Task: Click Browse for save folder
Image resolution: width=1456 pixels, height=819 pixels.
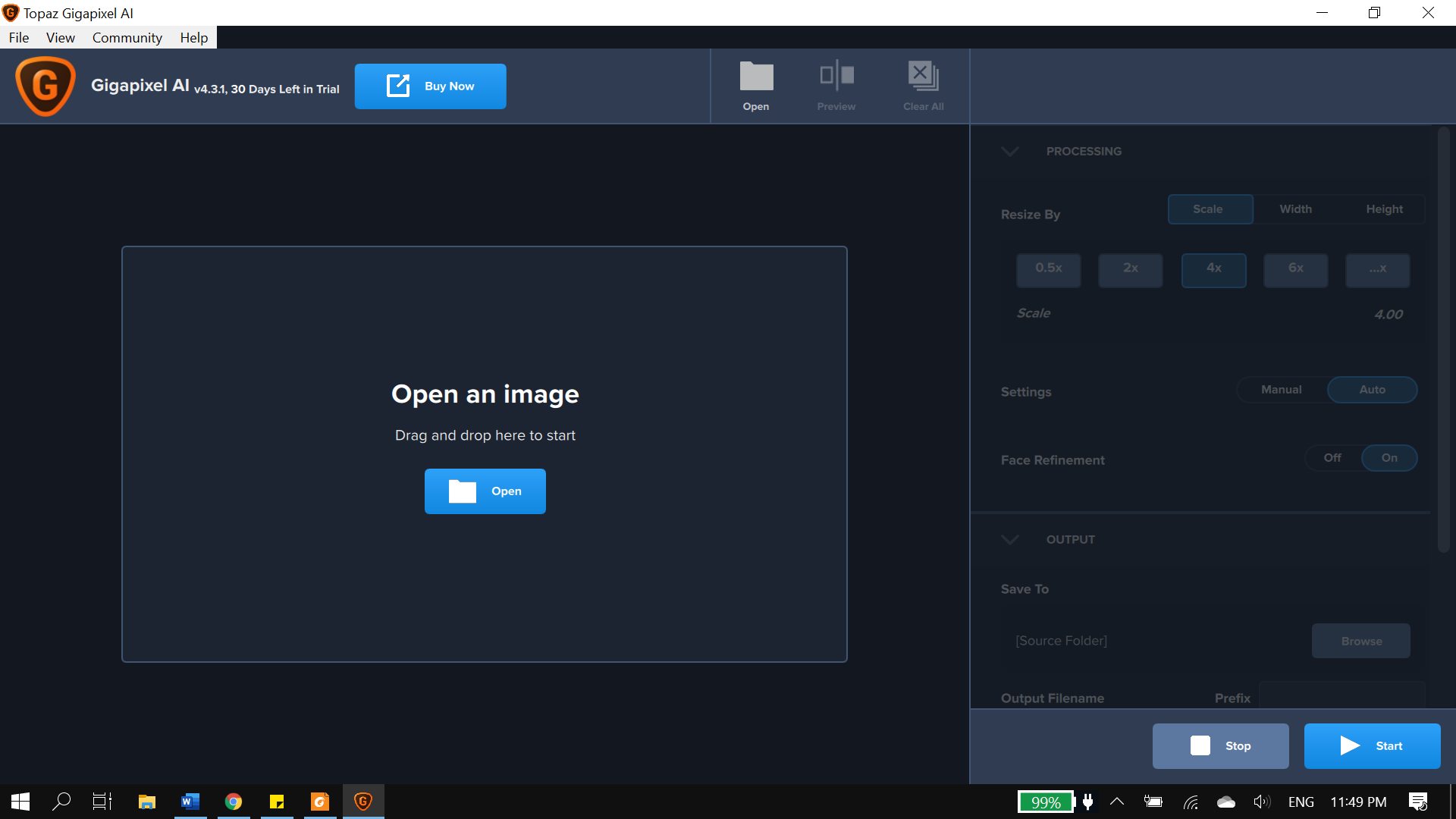Action: tap(1360, 642)
